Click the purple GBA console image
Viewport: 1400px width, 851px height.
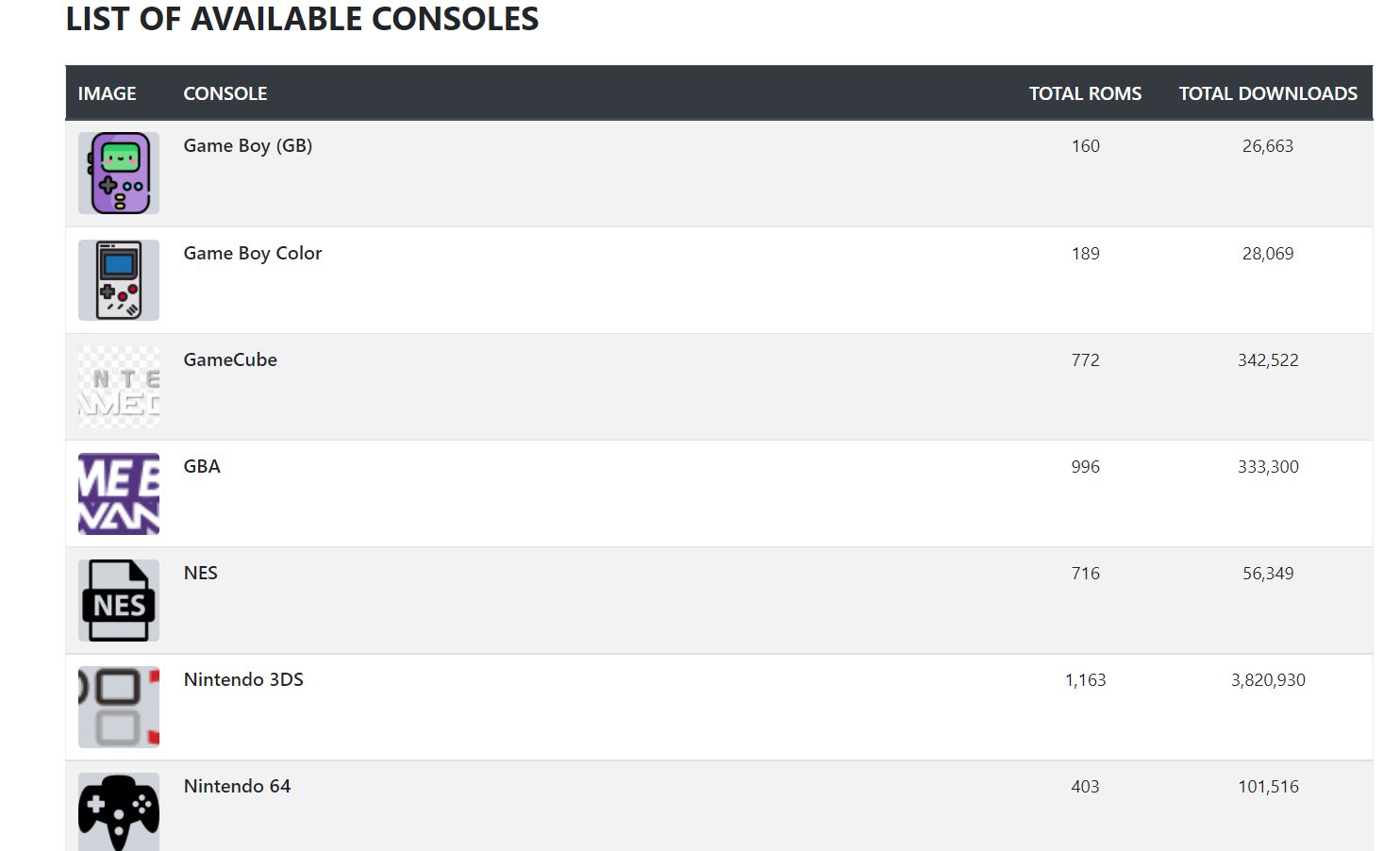(119, 493)
